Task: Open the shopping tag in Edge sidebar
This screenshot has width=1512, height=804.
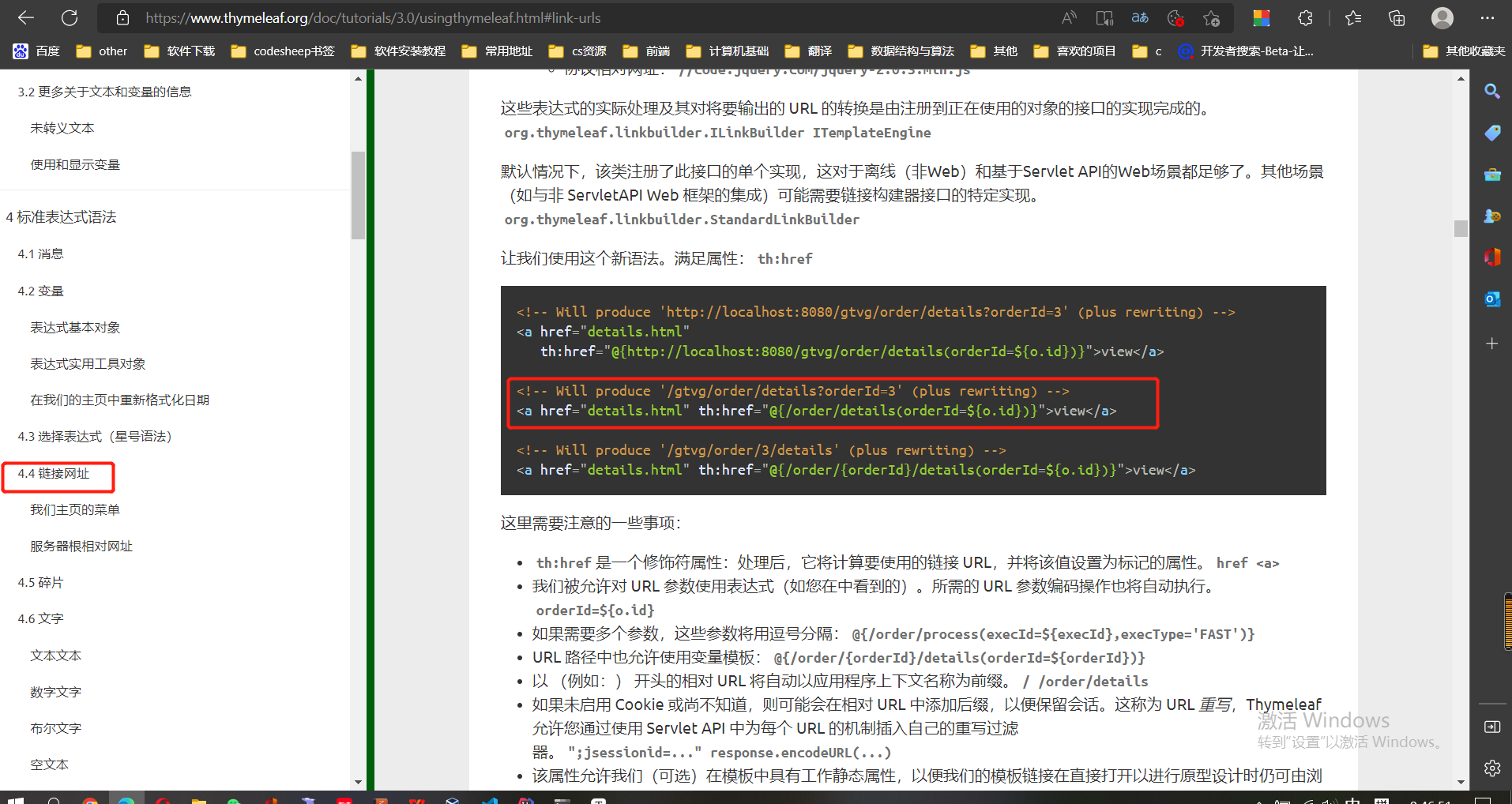Action: pos(1491,133)
